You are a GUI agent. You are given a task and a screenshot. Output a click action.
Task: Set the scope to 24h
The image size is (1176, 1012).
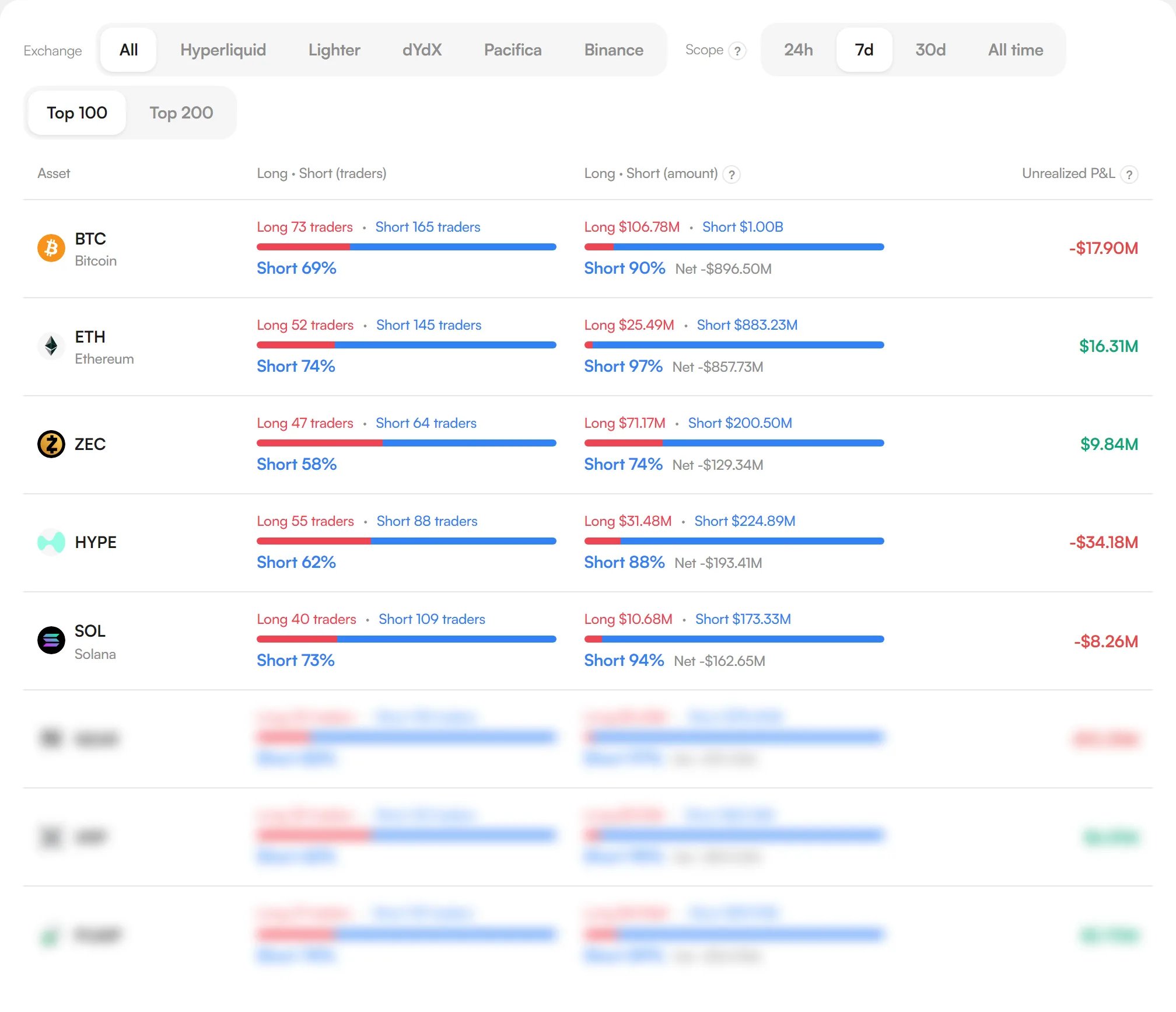click(798, 50)
